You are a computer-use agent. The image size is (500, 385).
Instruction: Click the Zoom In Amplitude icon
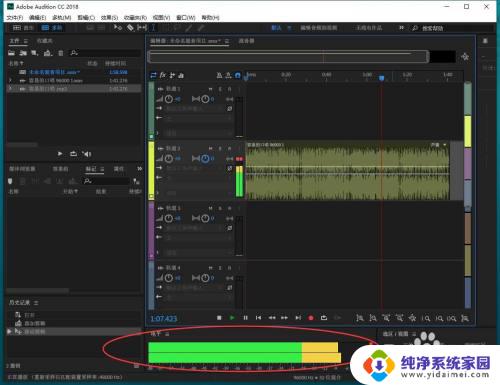point(360,318)
